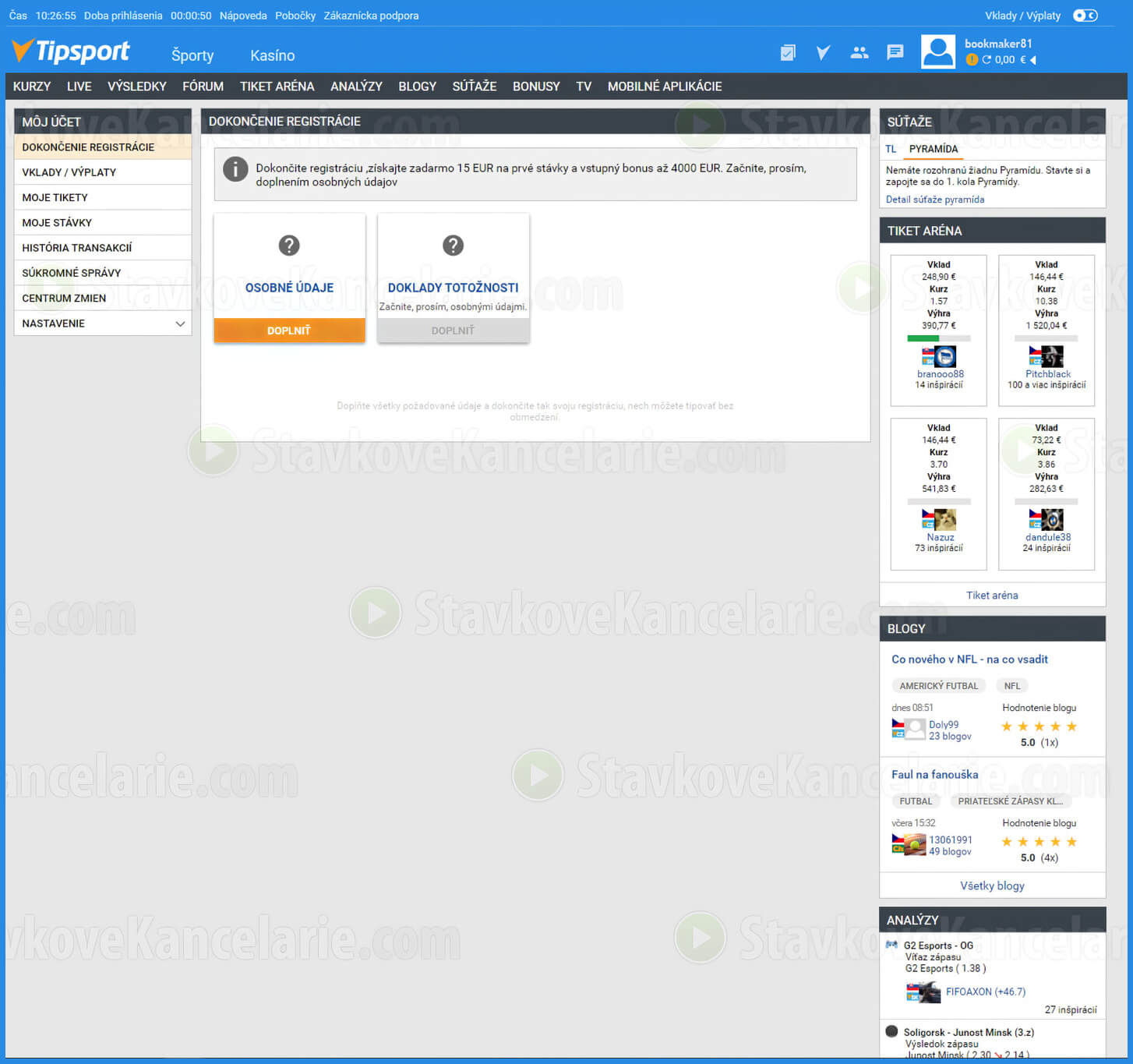This screenshot has width=1133, height=1064.
Task: Open Moje stávky in sidebar
Action: pyautogui.click(x=103, y=223)
